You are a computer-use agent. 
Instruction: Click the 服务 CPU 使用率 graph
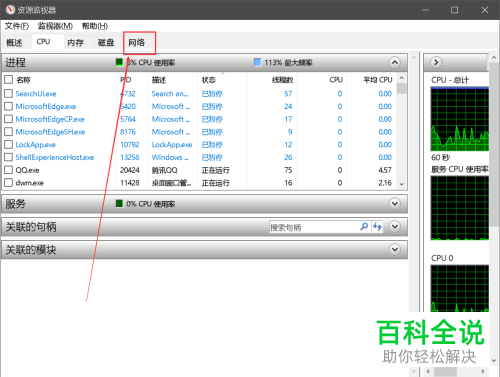click(460, 208)
